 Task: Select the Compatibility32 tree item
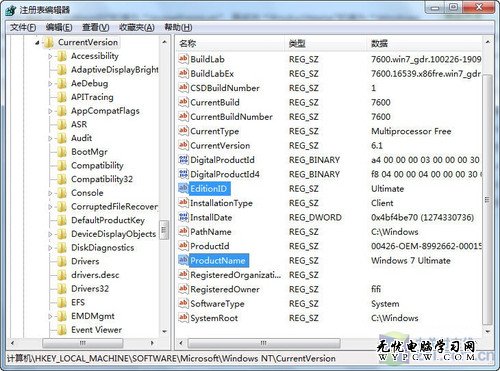(x=102, y=179)
